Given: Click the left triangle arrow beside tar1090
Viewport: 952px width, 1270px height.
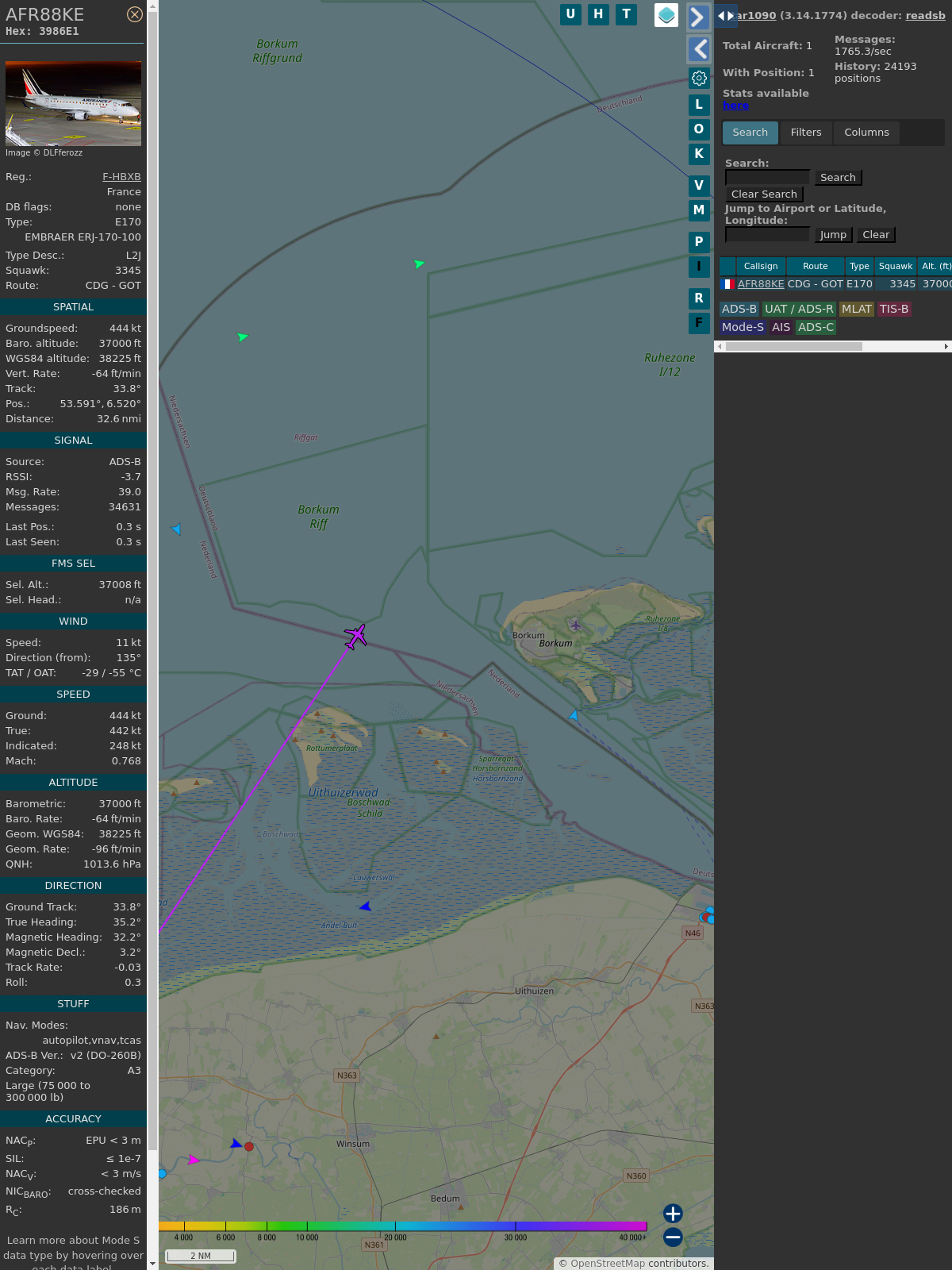Looking at the screenshot, I should (x=721, y=16).
